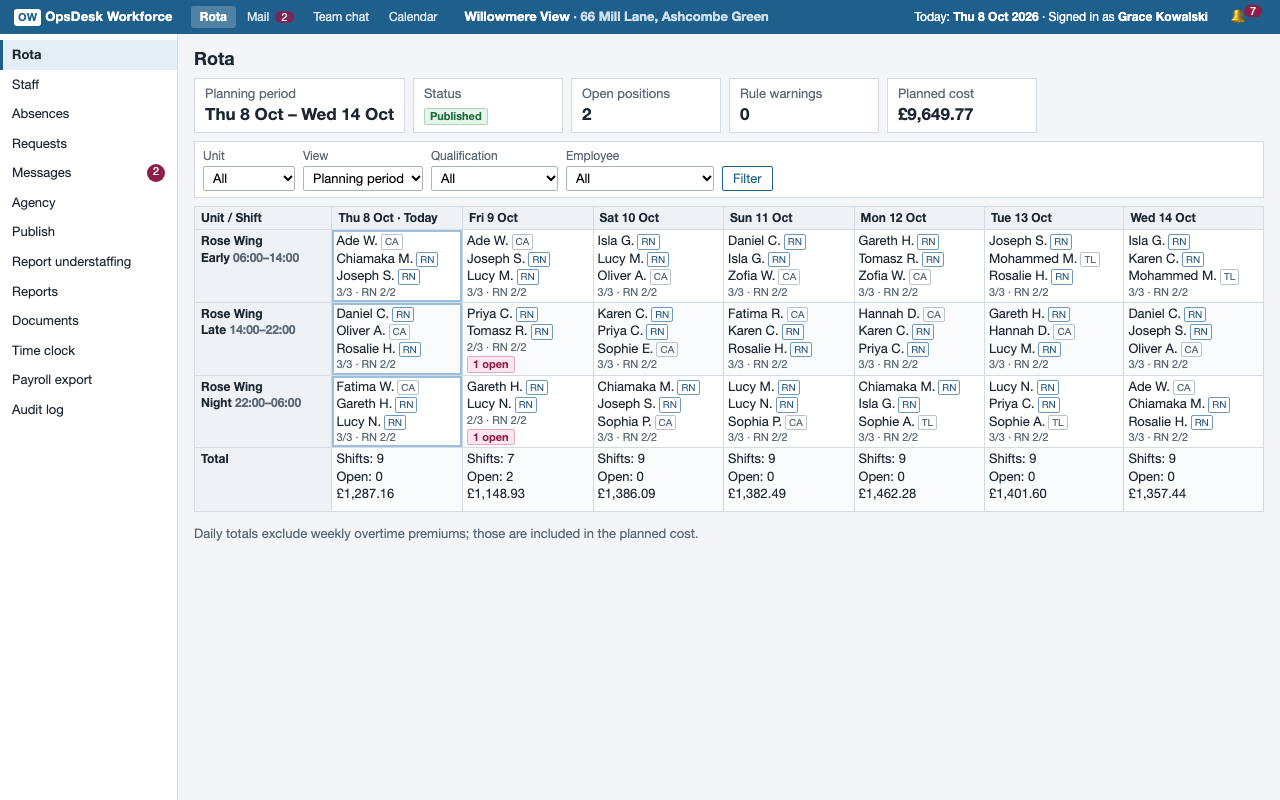This screenshot has height=800, width=1280.
Task: Click the 1 open badge in Friday Night shift
Action: [x=490, y=438]
